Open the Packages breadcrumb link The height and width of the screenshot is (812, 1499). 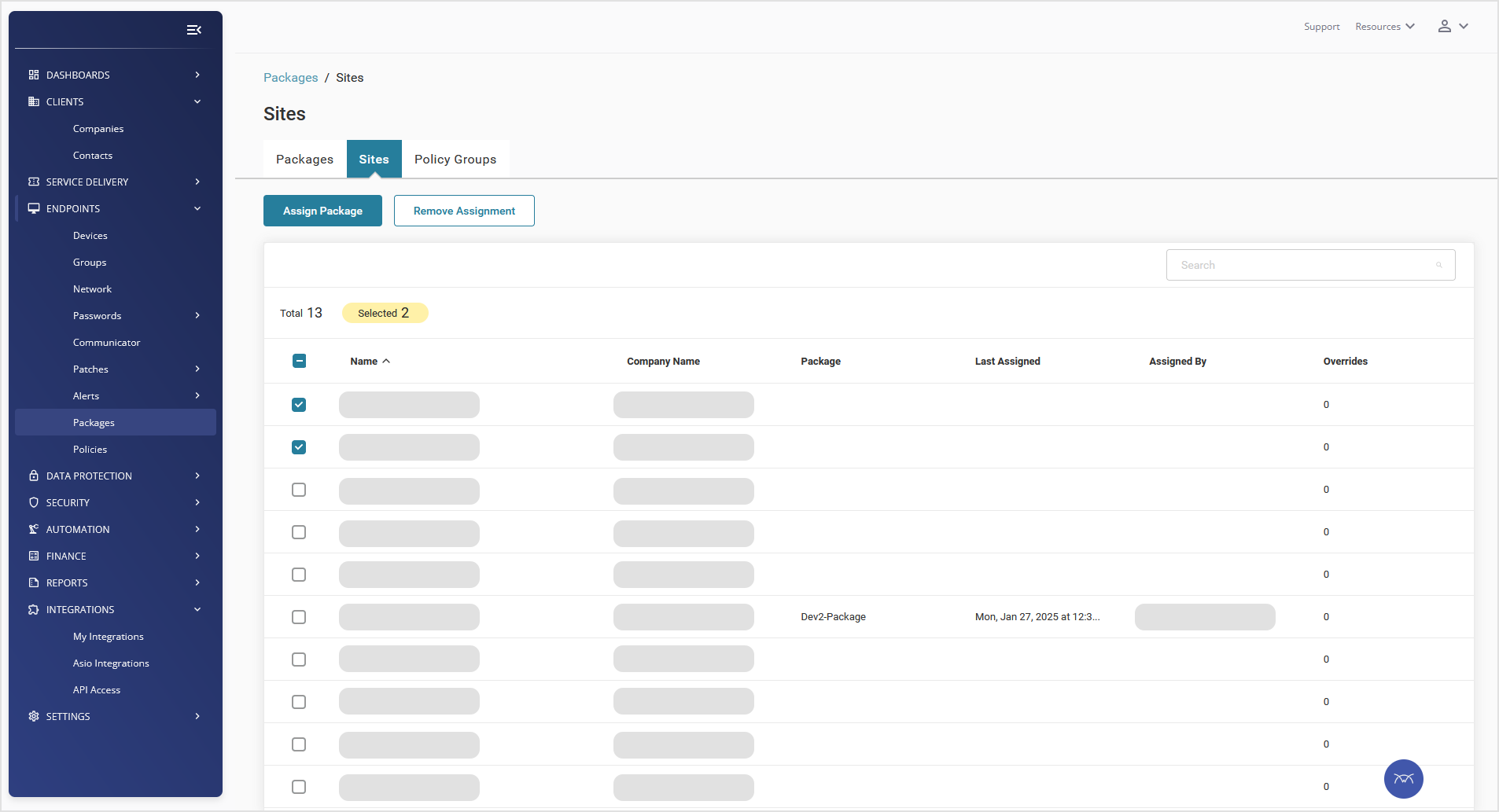click(x=289, y=77)
